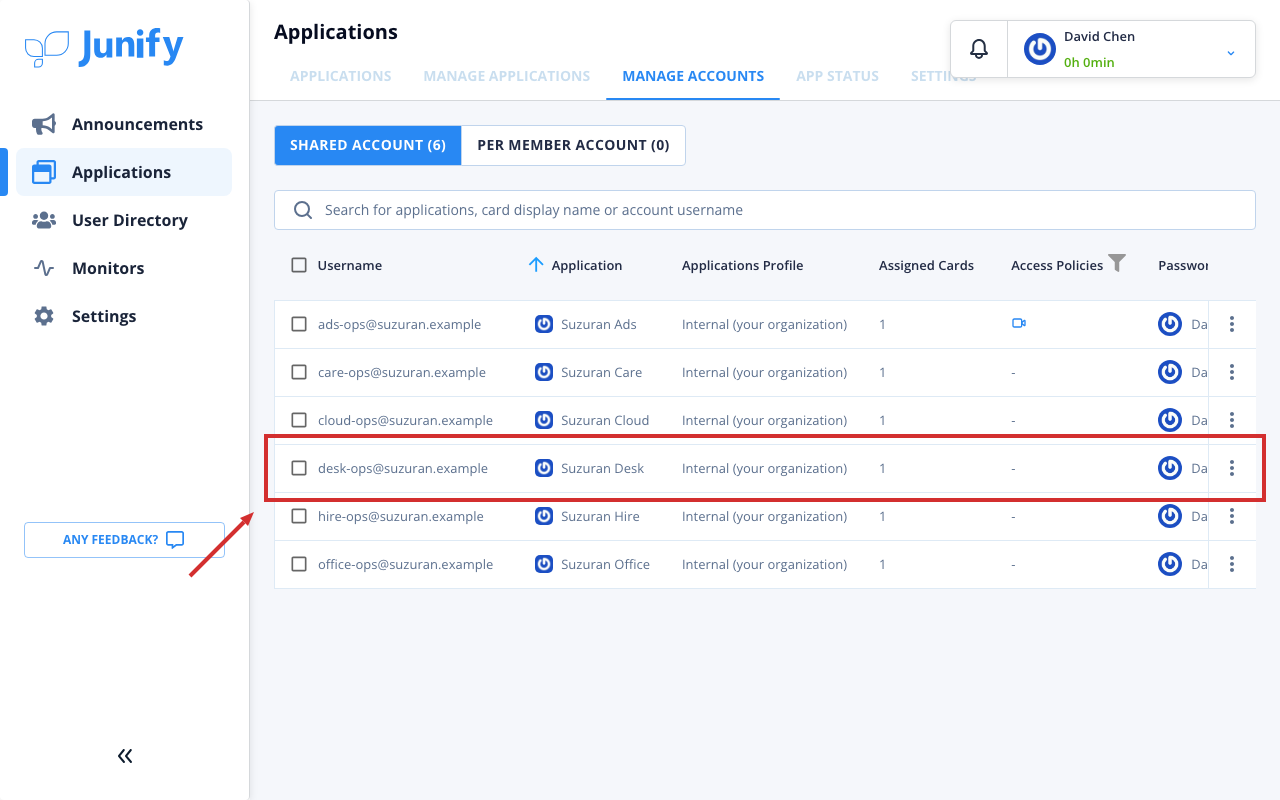Open Monitors in sidebar
This screenshot has height=800, width=1280.
click(x=124, y=268)
